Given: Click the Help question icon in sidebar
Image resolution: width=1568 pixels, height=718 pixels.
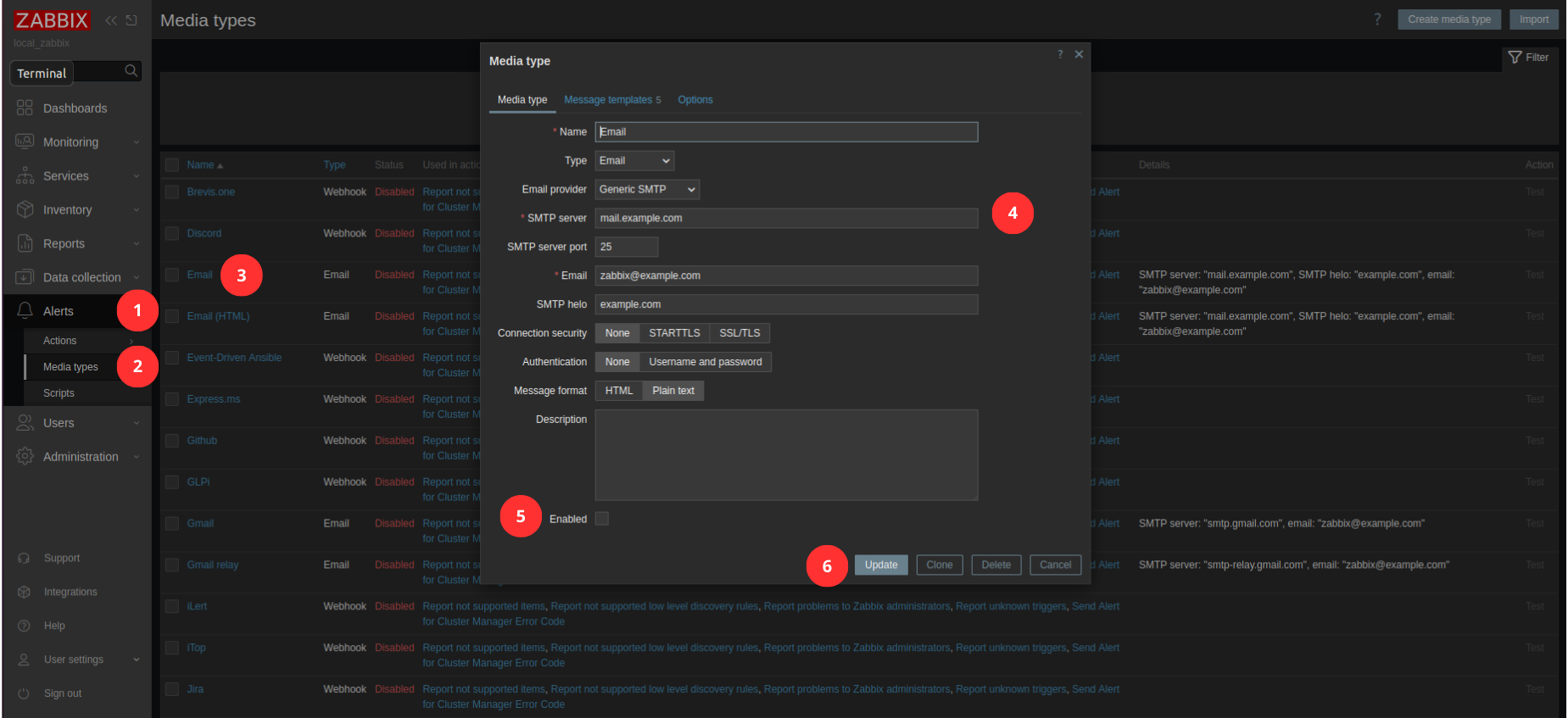Looking at the screenshot, I should [x=24, y=626].
